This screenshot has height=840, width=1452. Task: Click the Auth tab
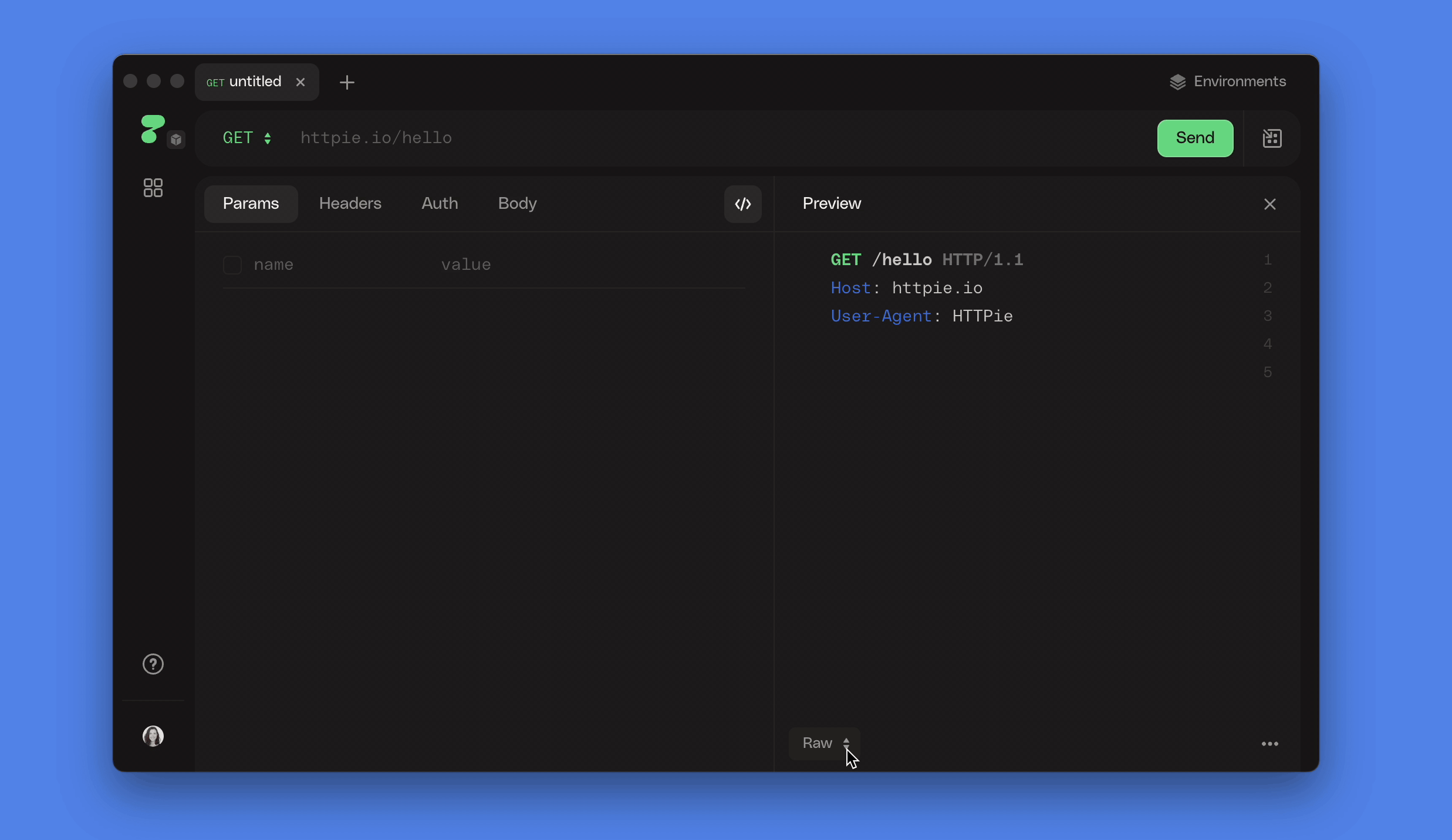[439, 204]
